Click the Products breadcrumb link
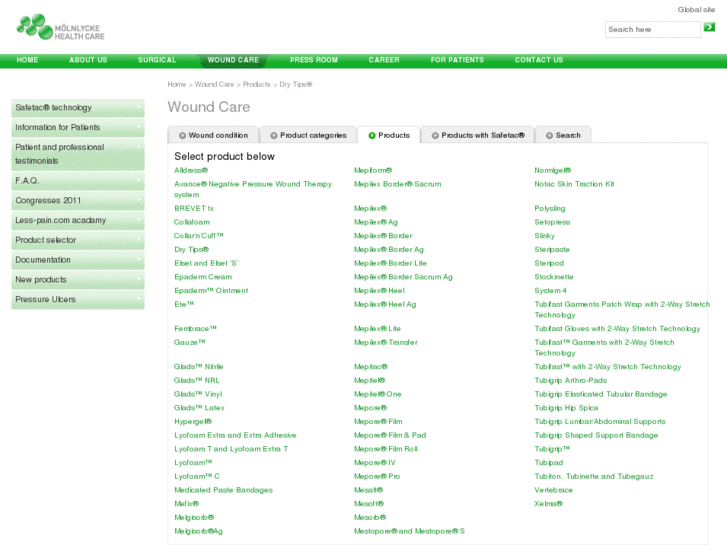Screen dimensions: 727x545 point(256,84)
